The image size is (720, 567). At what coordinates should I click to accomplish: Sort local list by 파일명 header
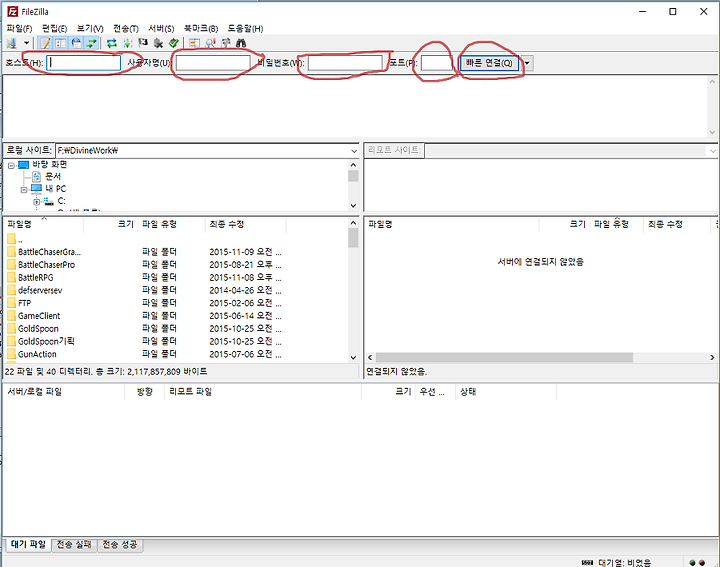[x=44, y=224]
